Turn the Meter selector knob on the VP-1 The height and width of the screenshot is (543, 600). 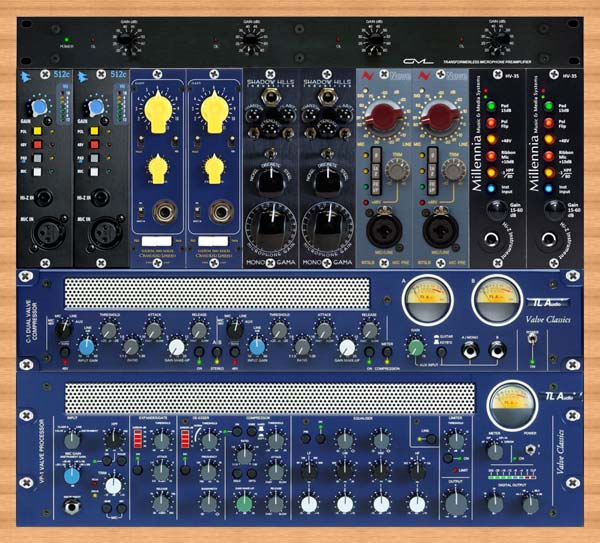click(x=495, y=452)
